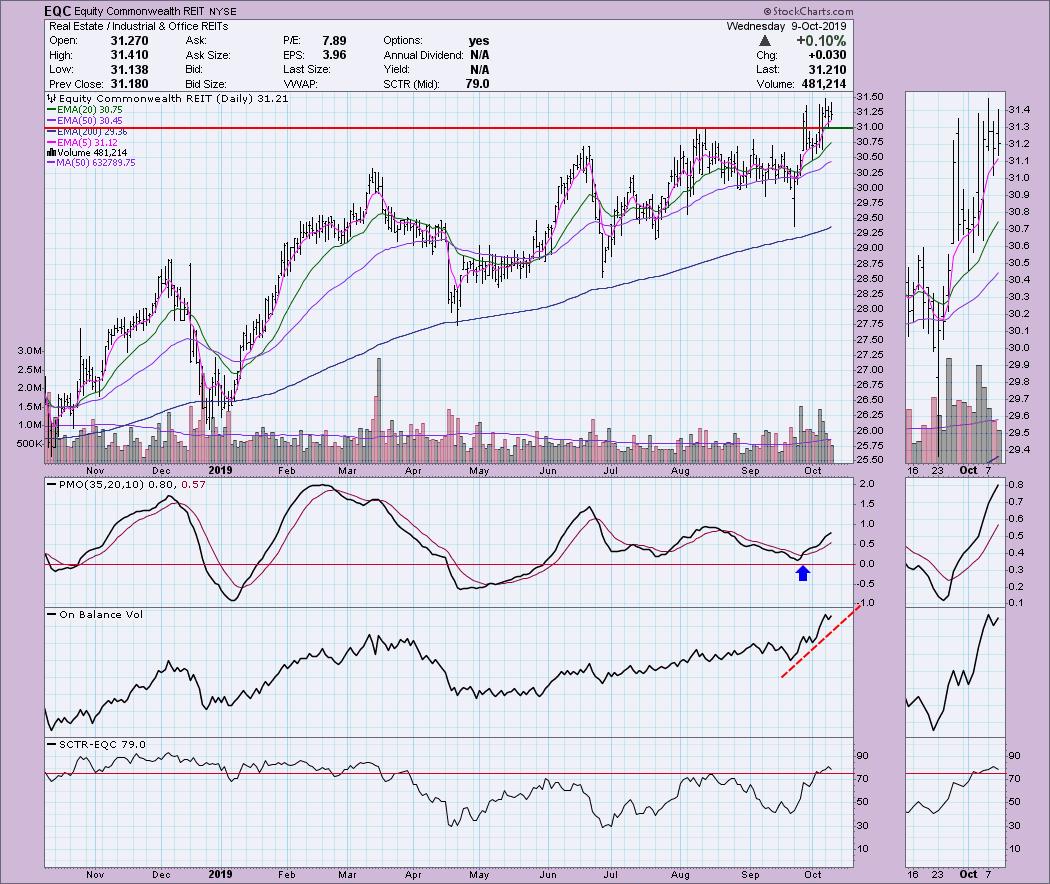The height and width of the screenshot is (884, 1050).
Task: Click the black up-triangle beside +0.10%
Action: pos(765,41)
